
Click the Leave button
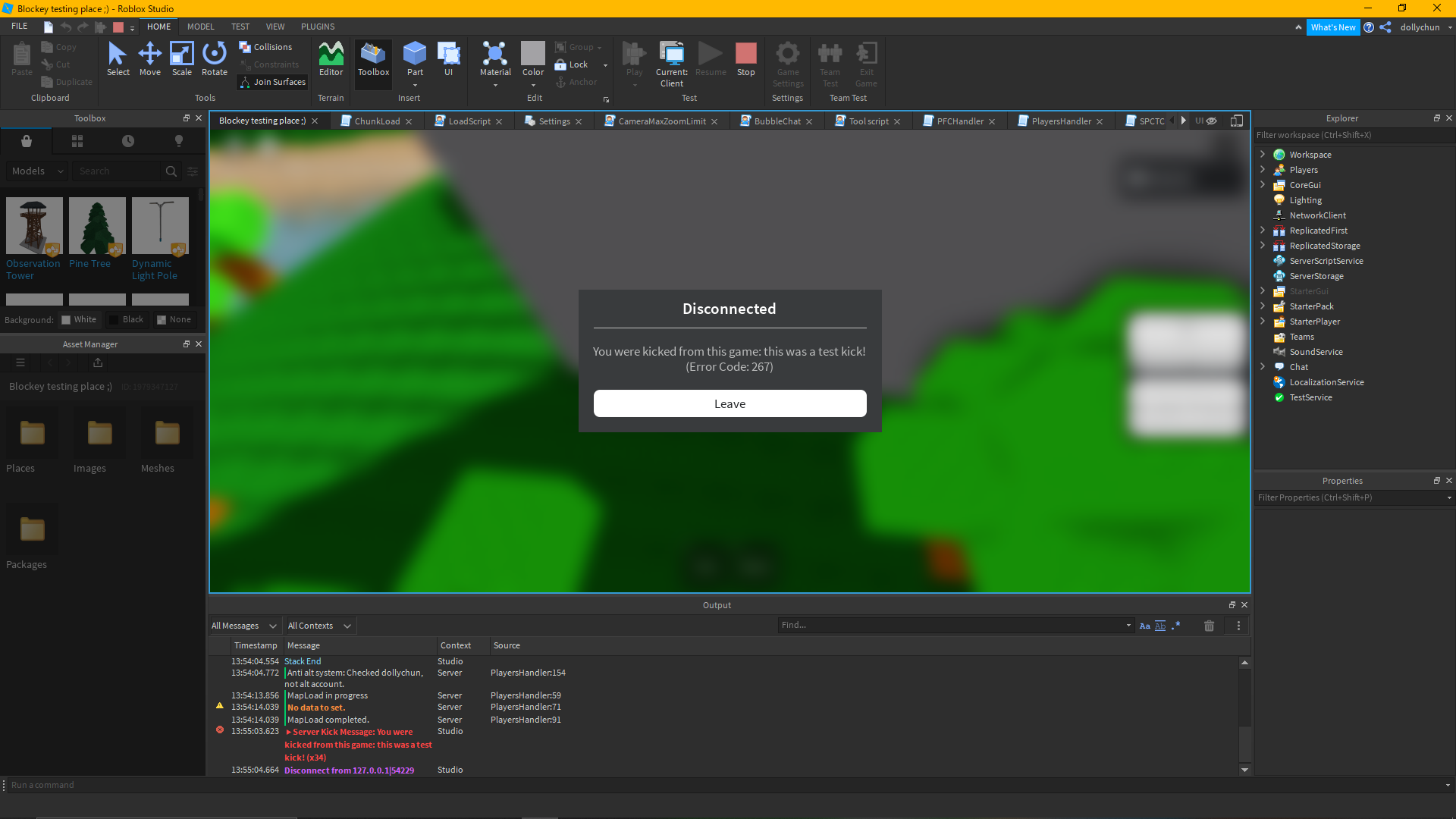[x=729, y=403]
